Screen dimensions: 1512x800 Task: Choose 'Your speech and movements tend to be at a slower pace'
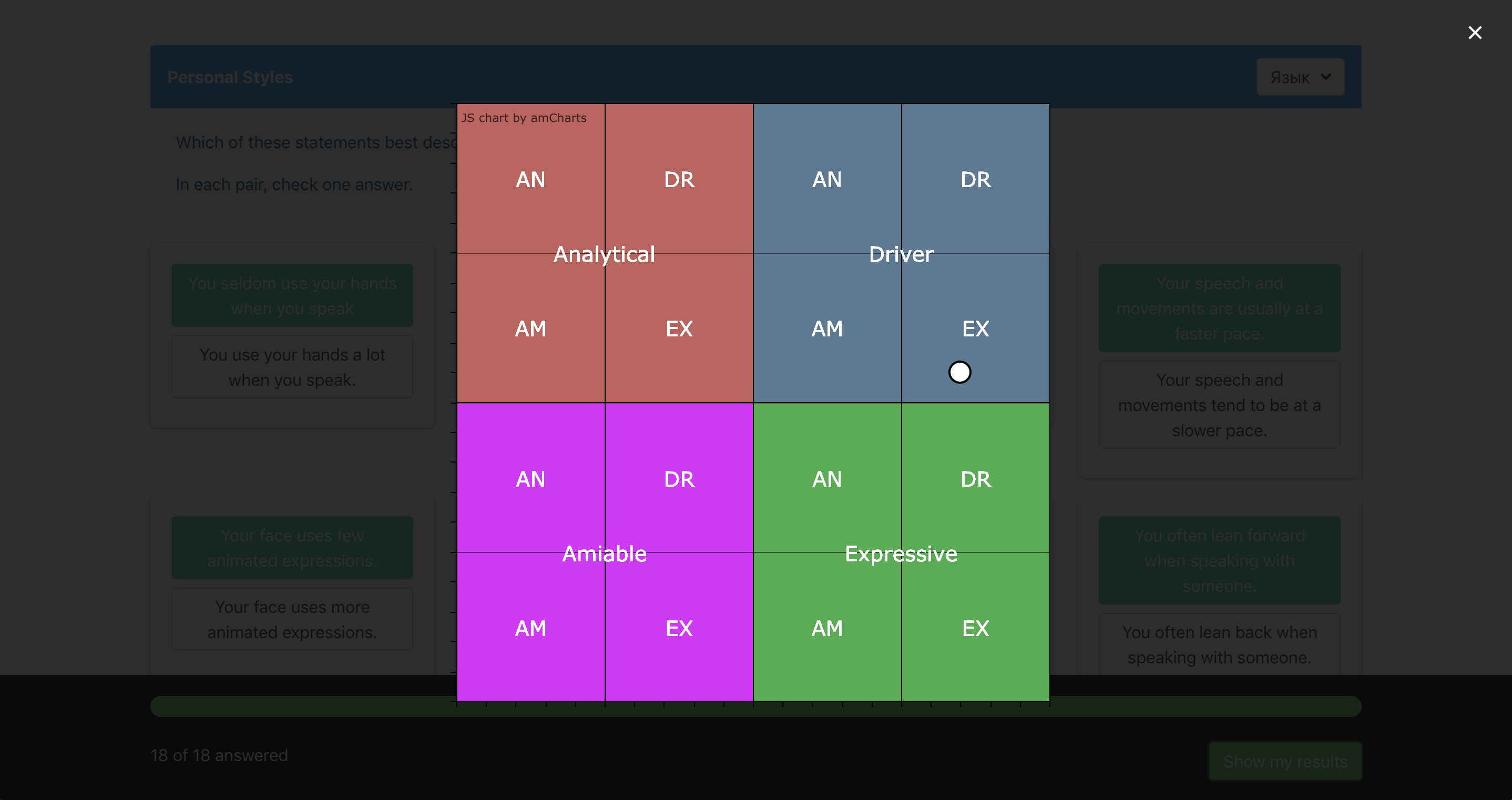(1219, 405)
